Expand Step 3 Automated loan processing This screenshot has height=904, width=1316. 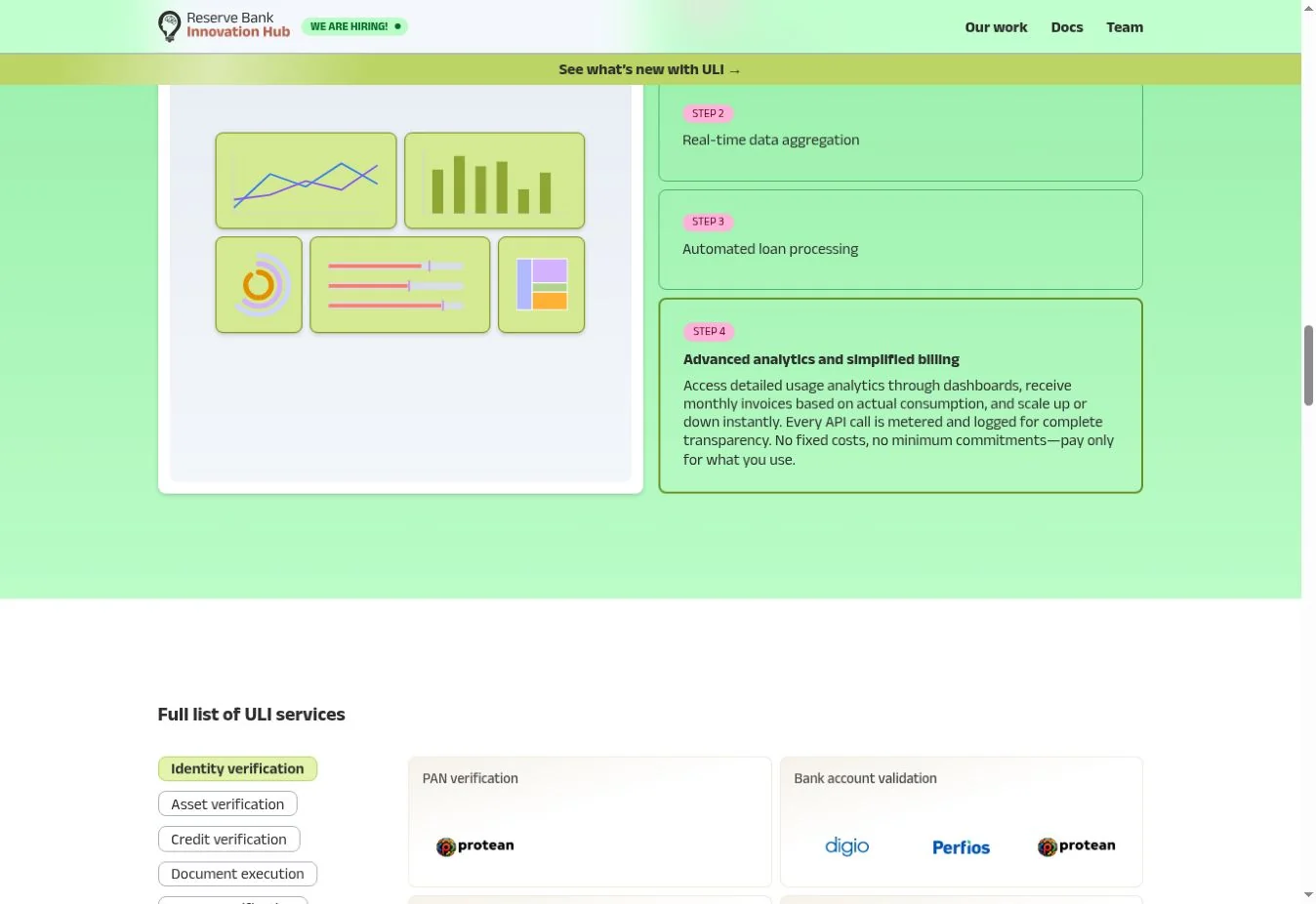tap(900, 239)
